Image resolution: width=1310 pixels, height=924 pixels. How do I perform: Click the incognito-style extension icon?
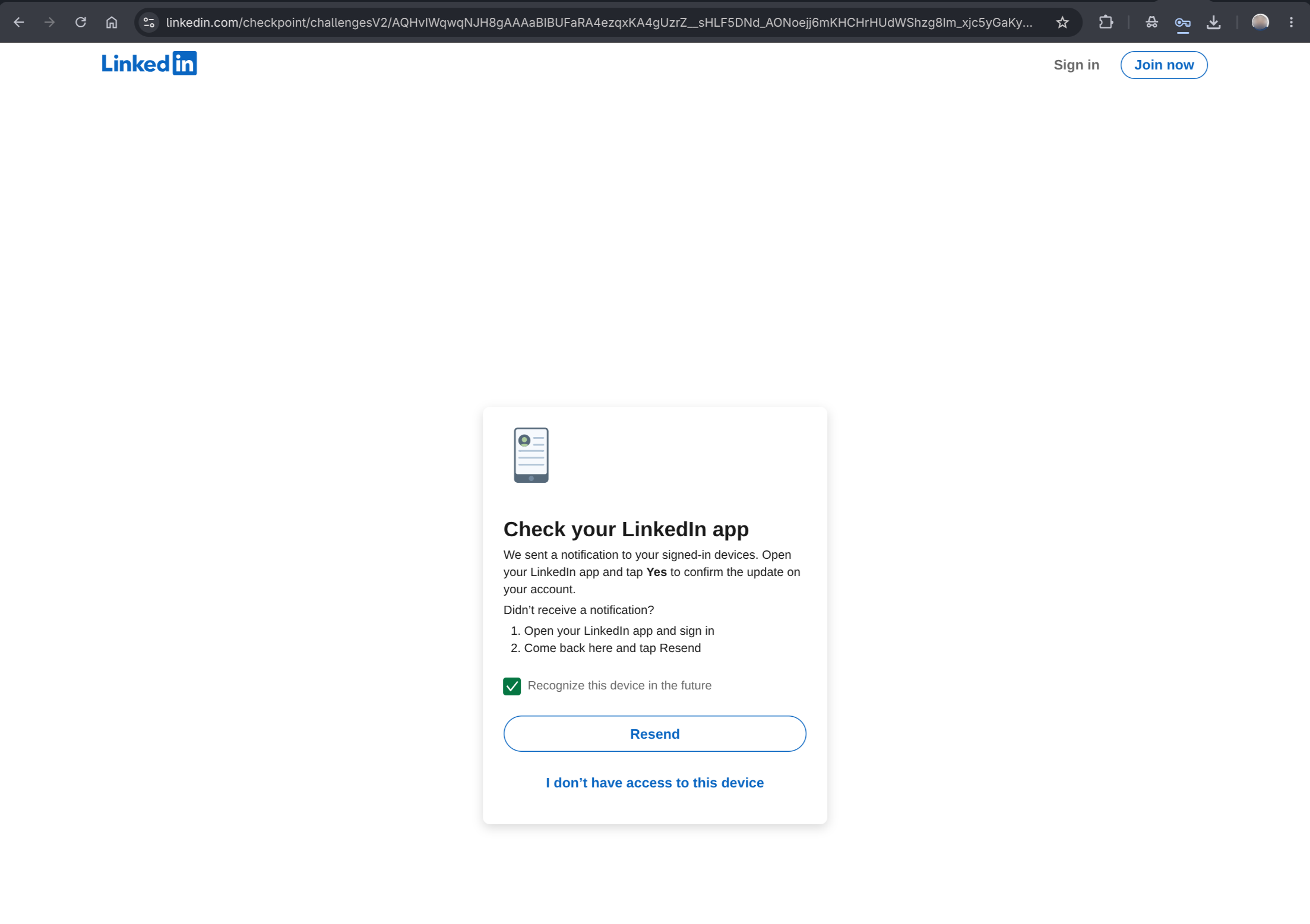point(1152,23)
